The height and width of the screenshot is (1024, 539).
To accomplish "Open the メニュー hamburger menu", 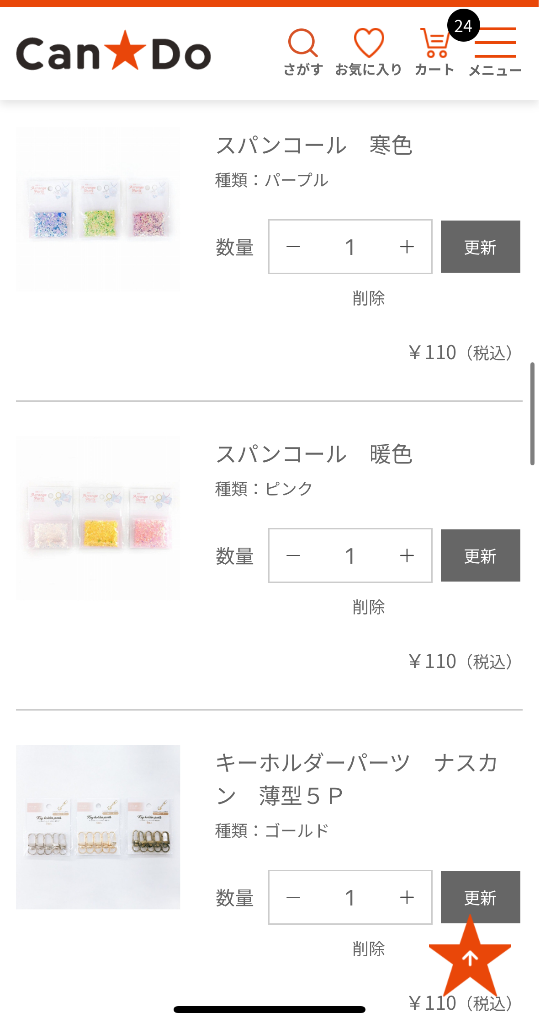I will click(495, 52).
